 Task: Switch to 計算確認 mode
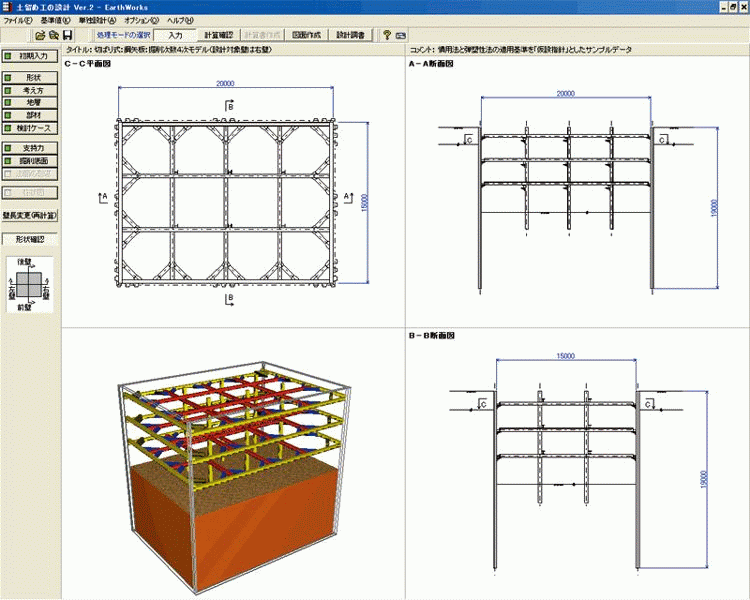click(217, 35)
